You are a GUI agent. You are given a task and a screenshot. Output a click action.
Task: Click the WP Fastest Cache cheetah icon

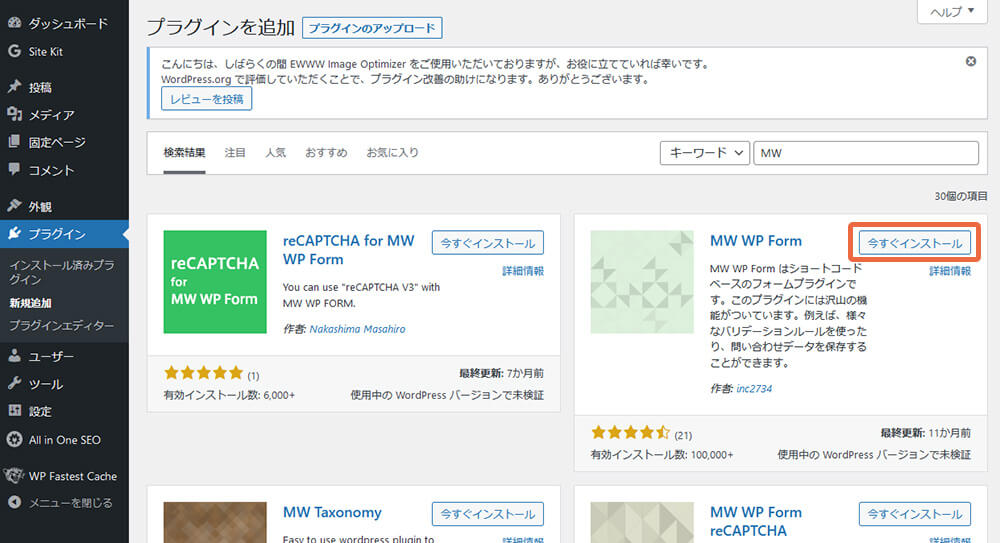click(13, 475)
